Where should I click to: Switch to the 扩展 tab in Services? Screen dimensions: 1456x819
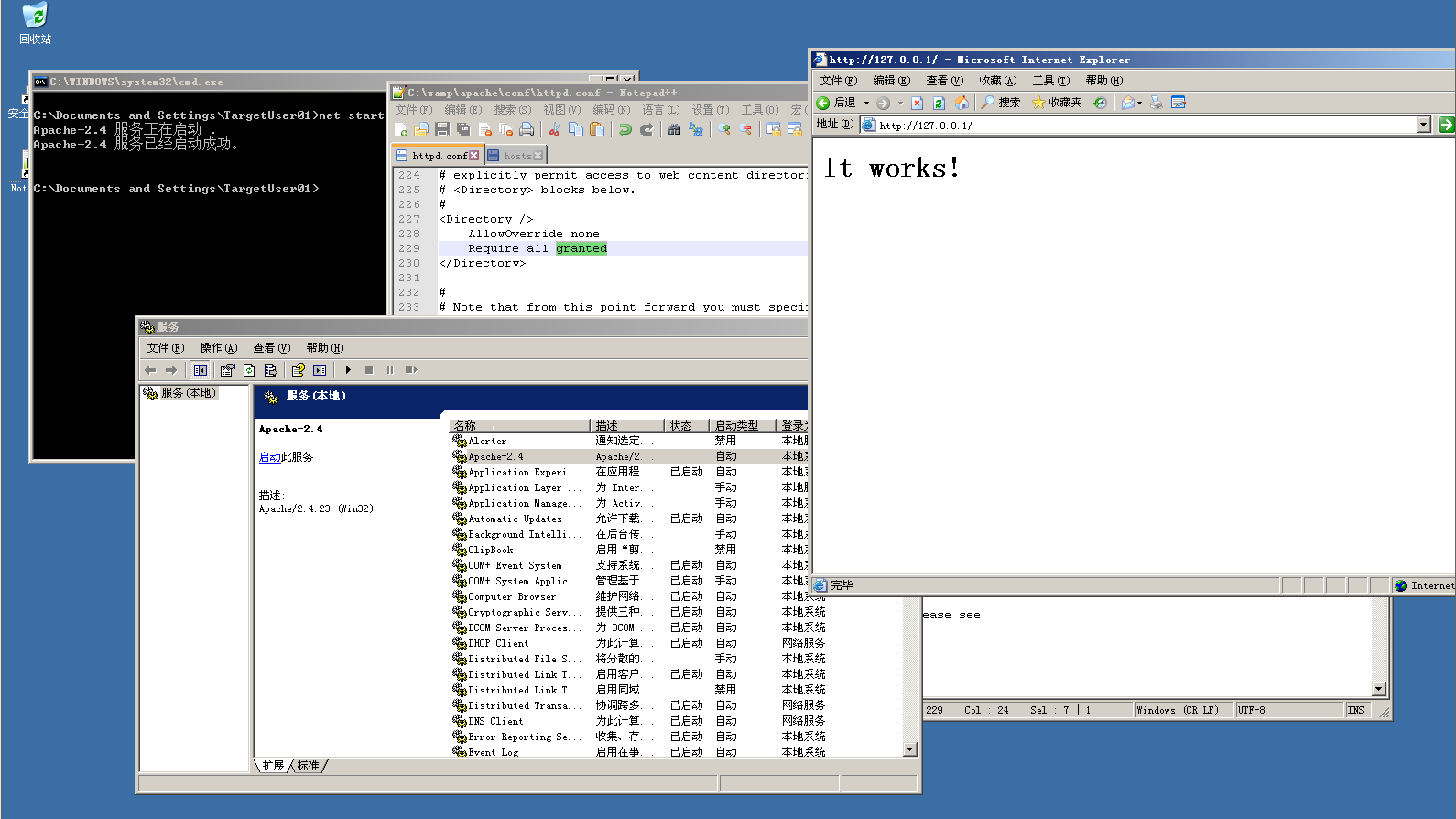273,766
